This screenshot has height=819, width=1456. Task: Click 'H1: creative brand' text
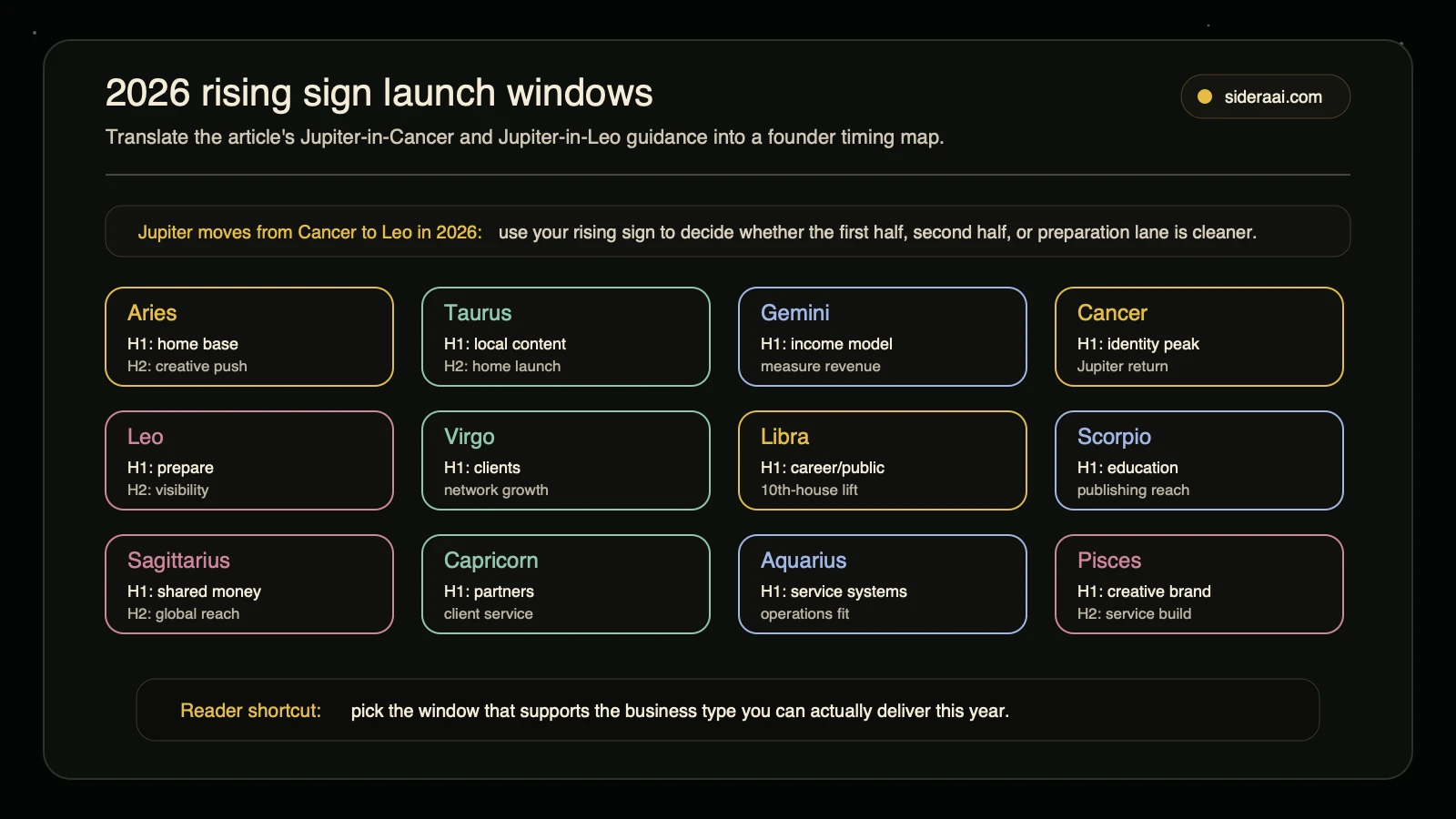pyautogui.click(x=1144, y=591)
